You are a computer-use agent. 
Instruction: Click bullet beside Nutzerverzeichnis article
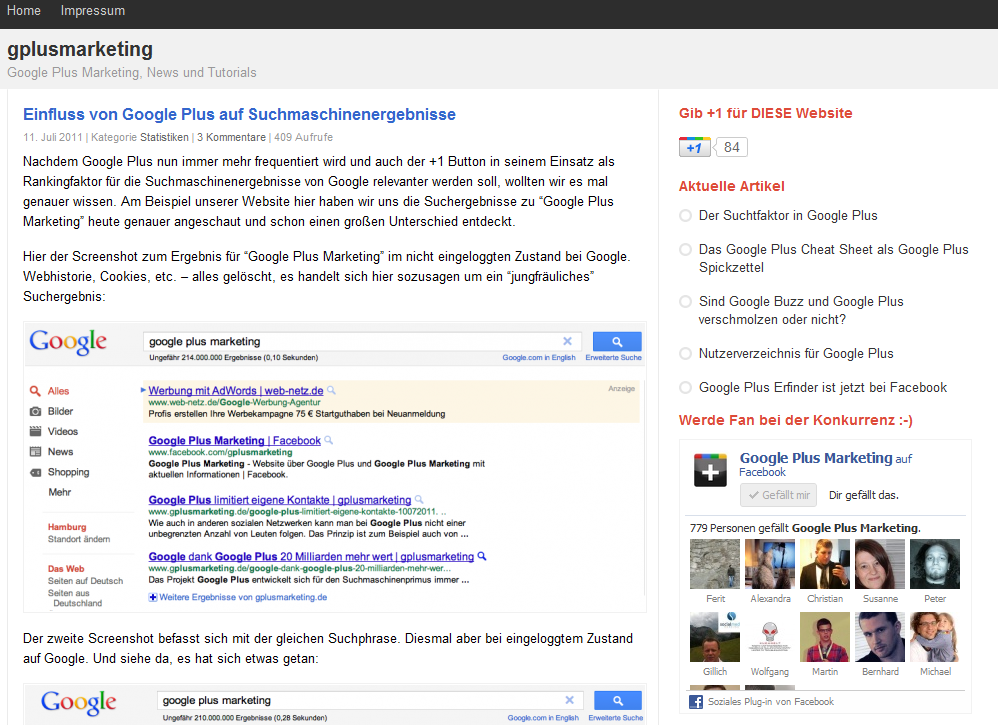click(x=685, y=353)
